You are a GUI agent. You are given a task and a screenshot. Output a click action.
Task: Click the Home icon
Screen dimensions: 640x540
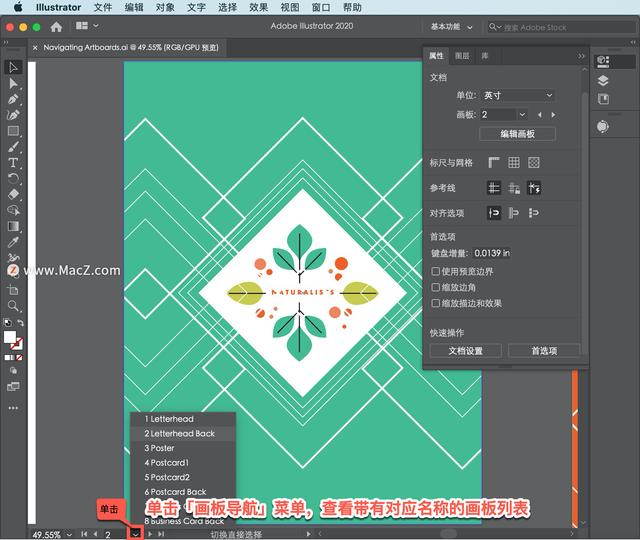(56, 27)
